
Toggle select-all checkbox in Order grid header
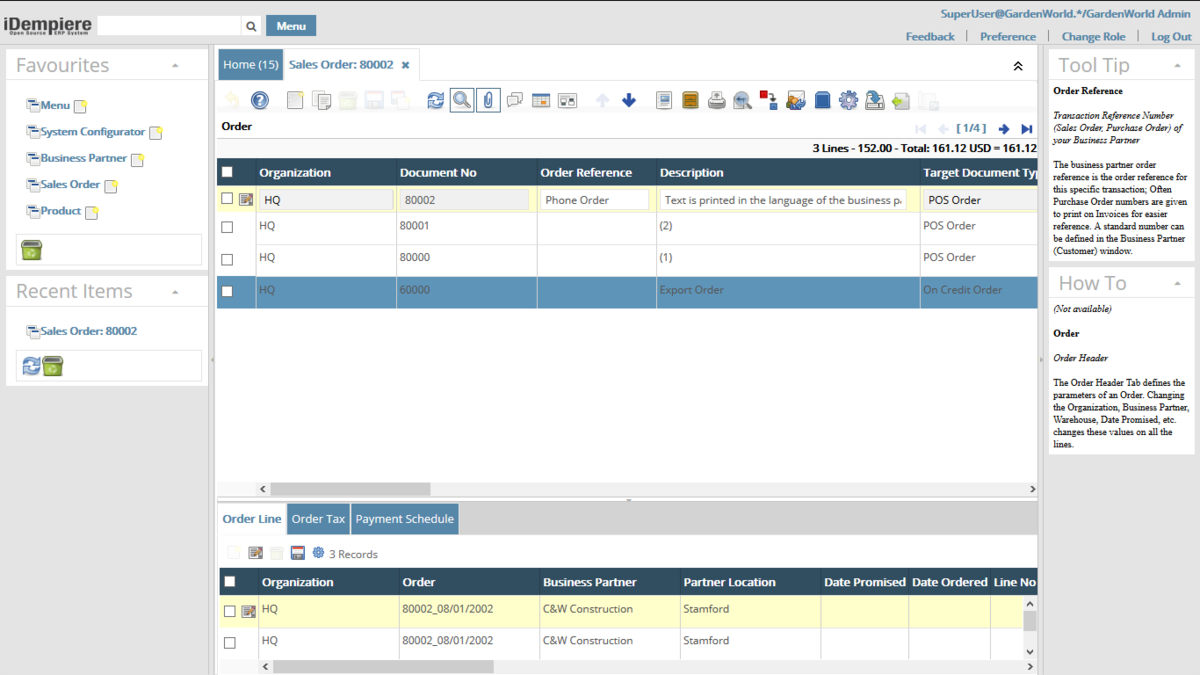pyautogui.click(x=227, y=172)
